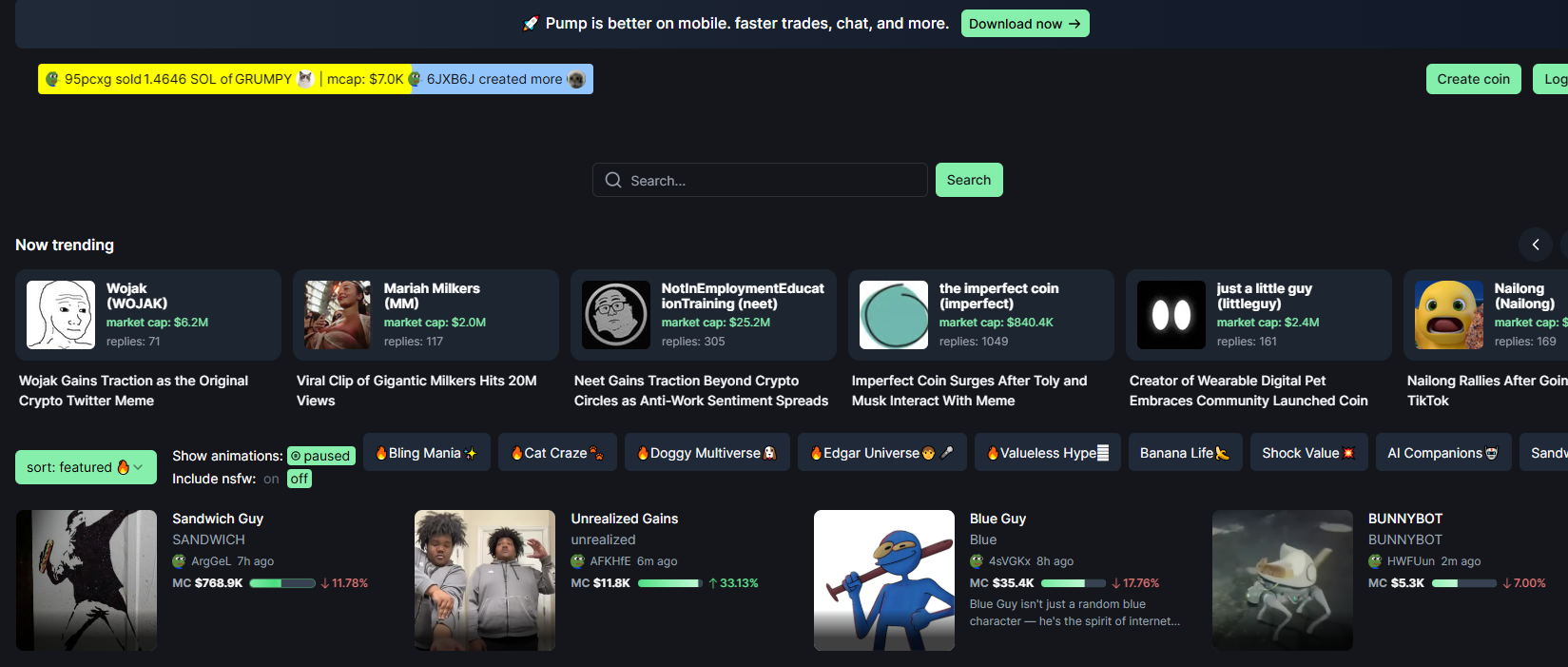This screenshot has height=667, width=1568.
Task: Open the Viral Clip of Gigantic Milkers headline
Action: (416, 390)
